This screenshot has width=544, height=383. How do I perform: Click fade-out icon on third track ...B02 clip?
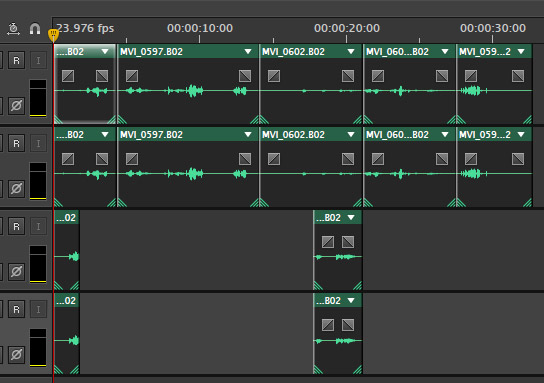click(x=348, y=242)
